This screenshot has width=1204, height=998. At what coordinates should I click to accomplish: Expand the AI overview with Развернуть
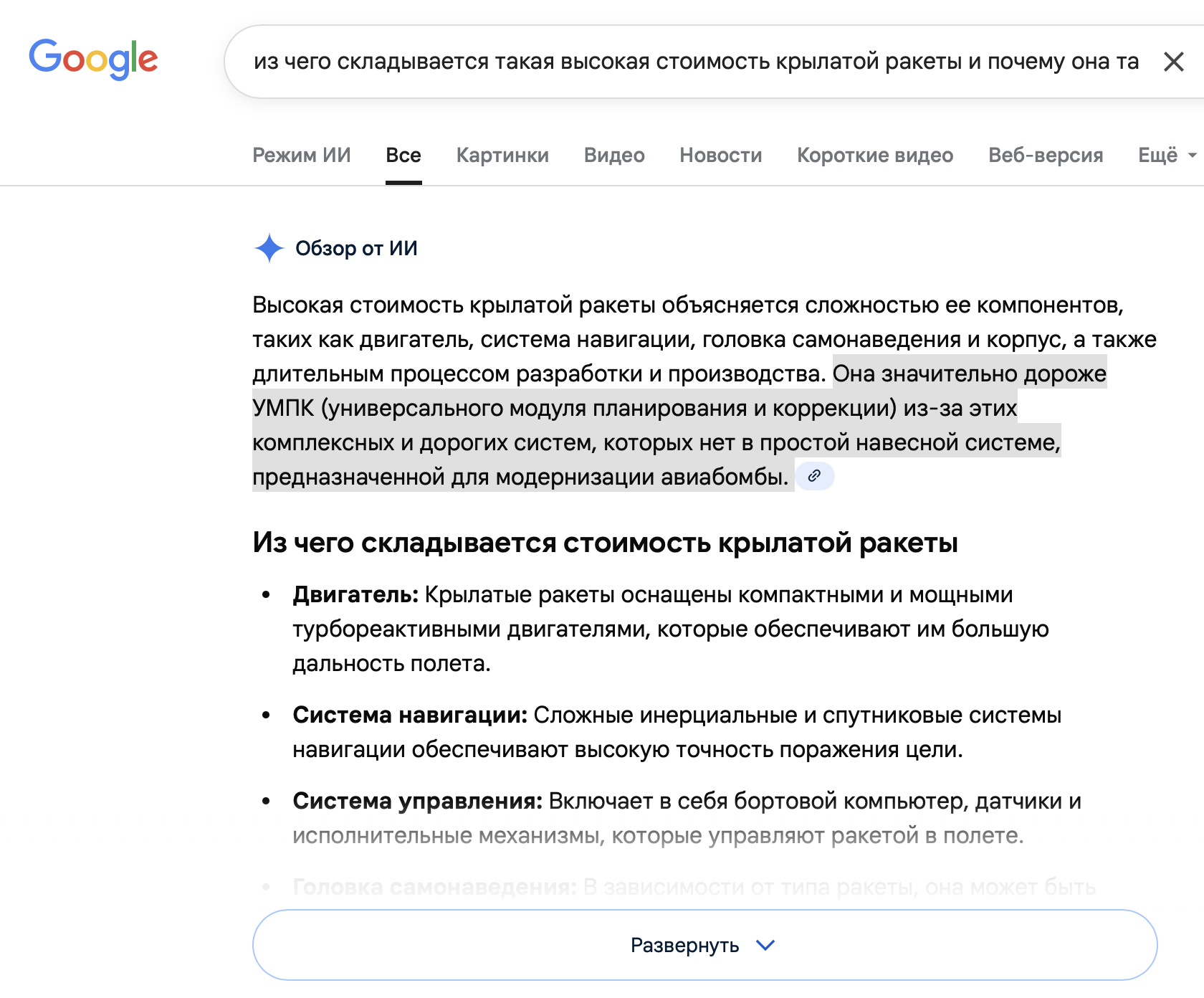[x=684, y=946]
